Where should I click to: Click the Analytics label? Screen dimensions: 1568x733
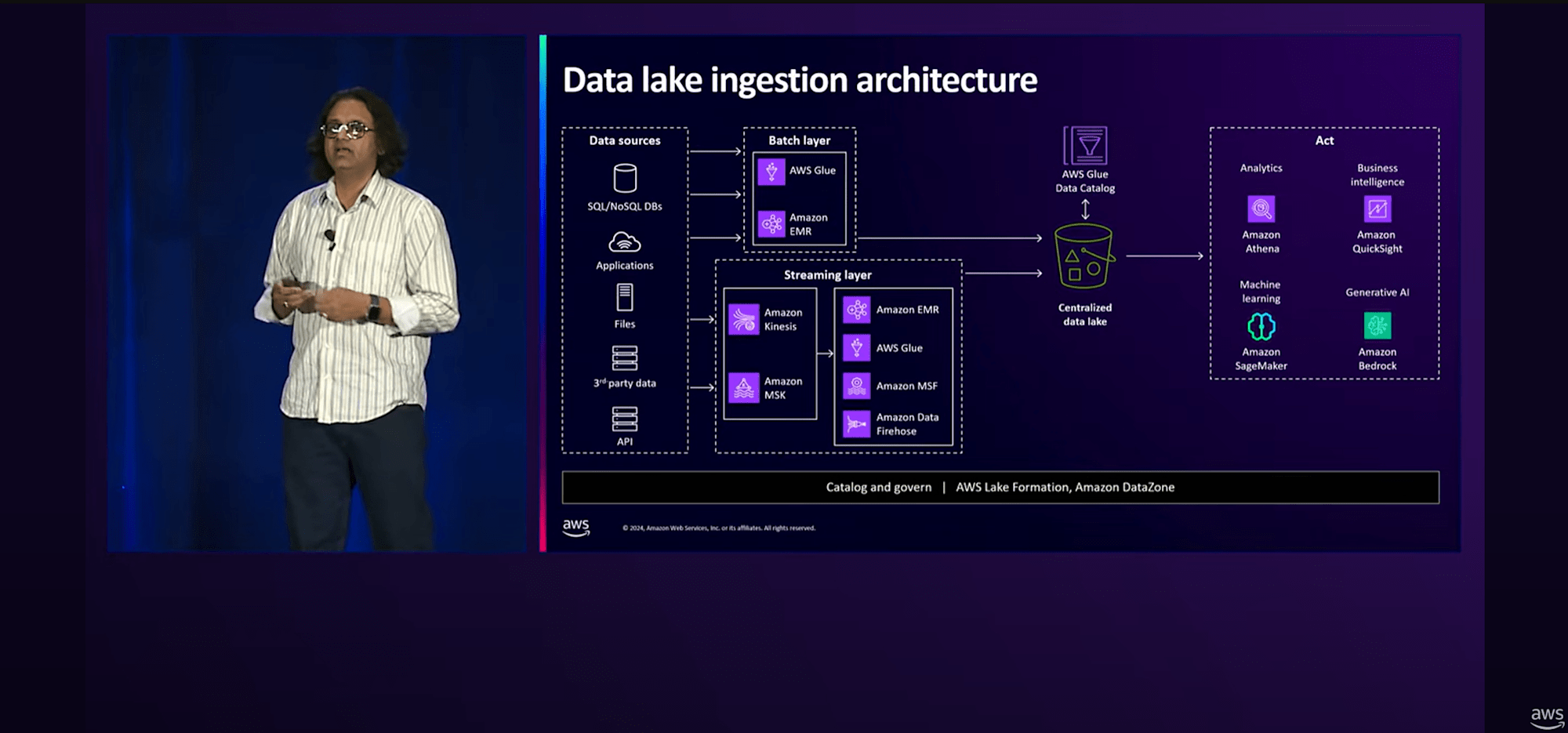click(x=1261, y=168)
